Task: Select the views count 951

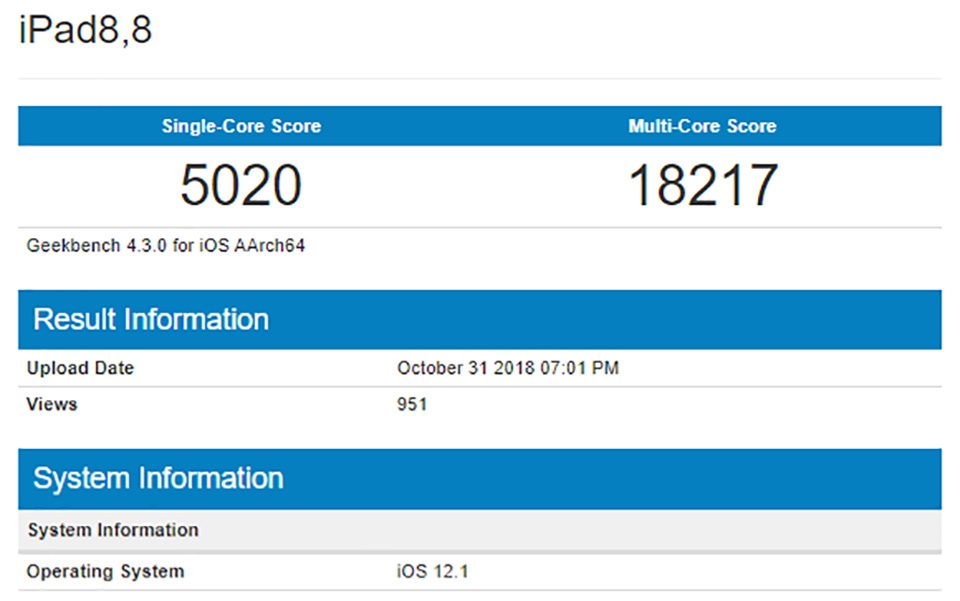Action: click(412, 405)
